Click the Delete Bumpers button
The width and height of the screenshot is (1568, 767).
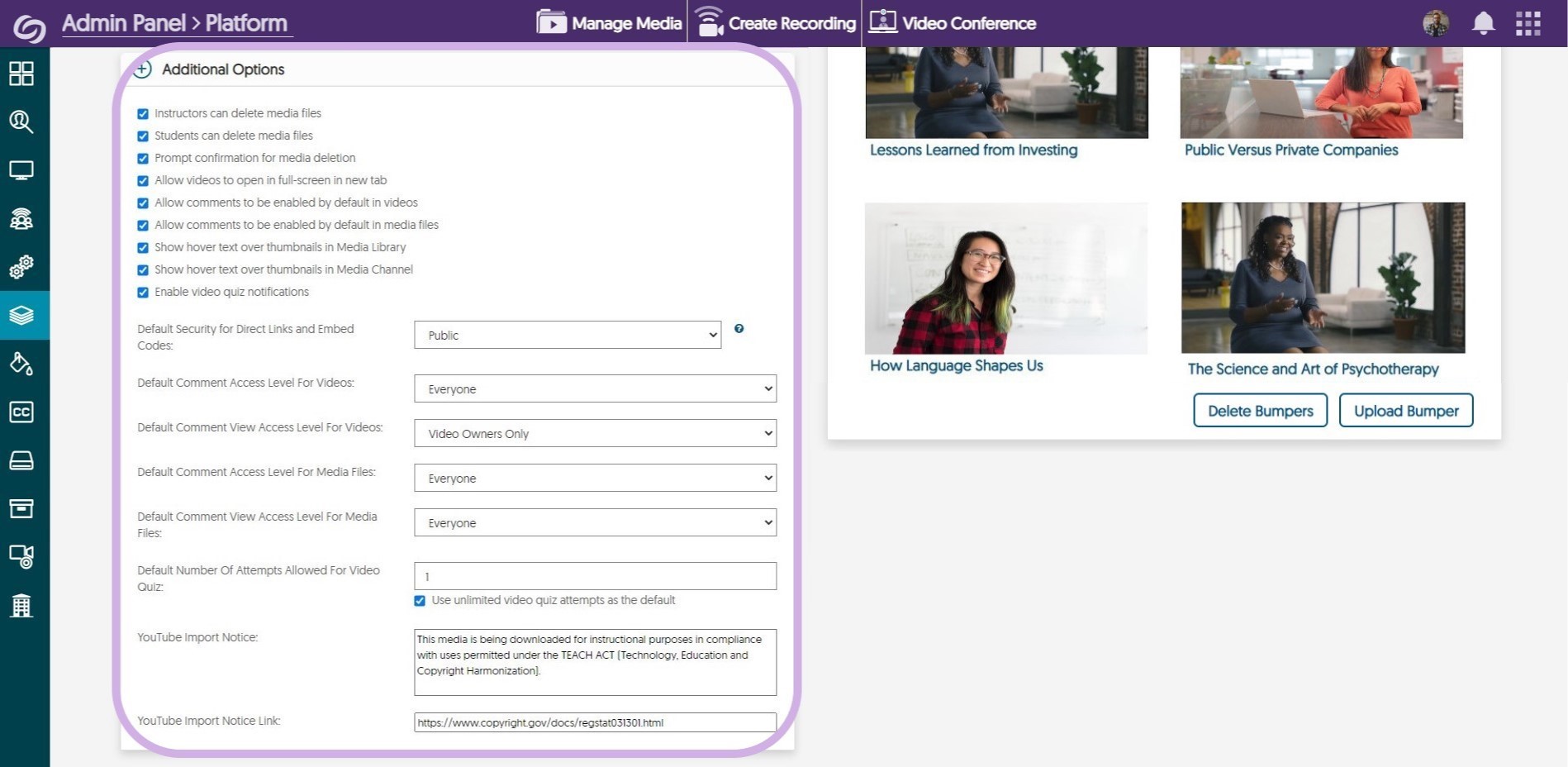[1260, 411]
